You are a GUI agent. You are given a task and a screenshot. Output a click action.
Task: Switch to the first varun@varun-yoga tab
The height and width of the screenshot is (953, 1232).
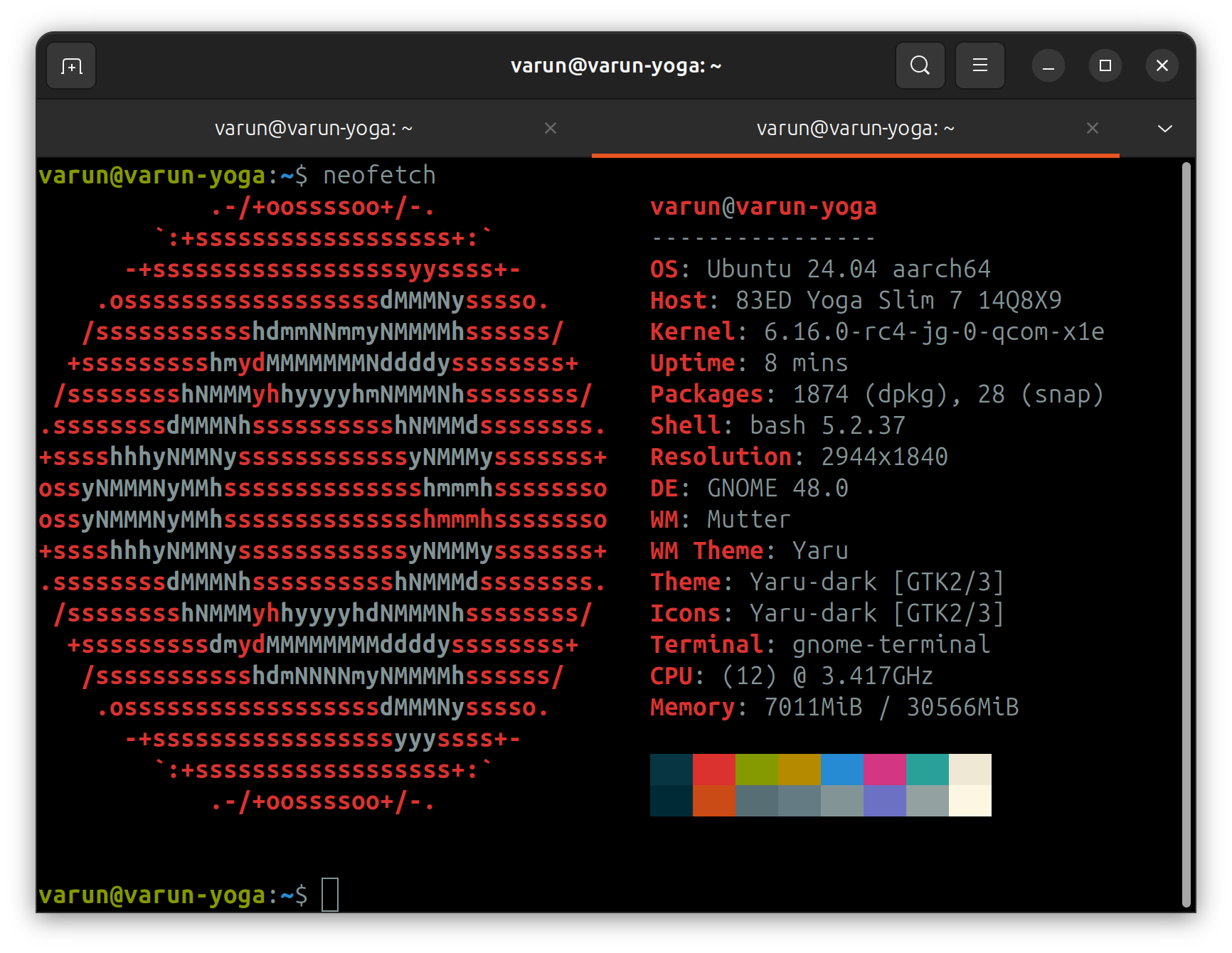(x=314, y=128)
